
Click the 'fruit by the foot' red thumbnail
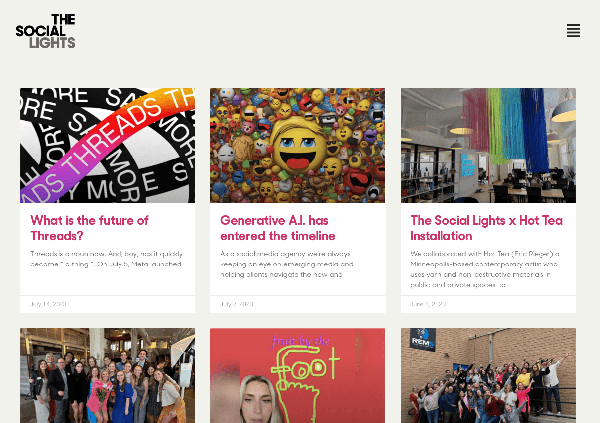coord(297,376)
